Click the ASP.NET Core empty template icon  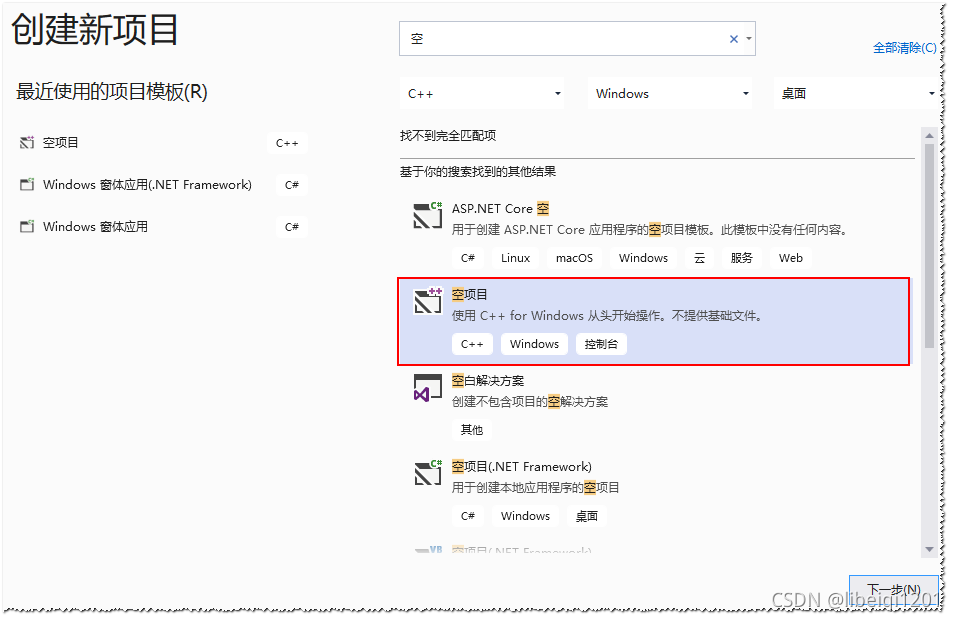pos(428,215)
